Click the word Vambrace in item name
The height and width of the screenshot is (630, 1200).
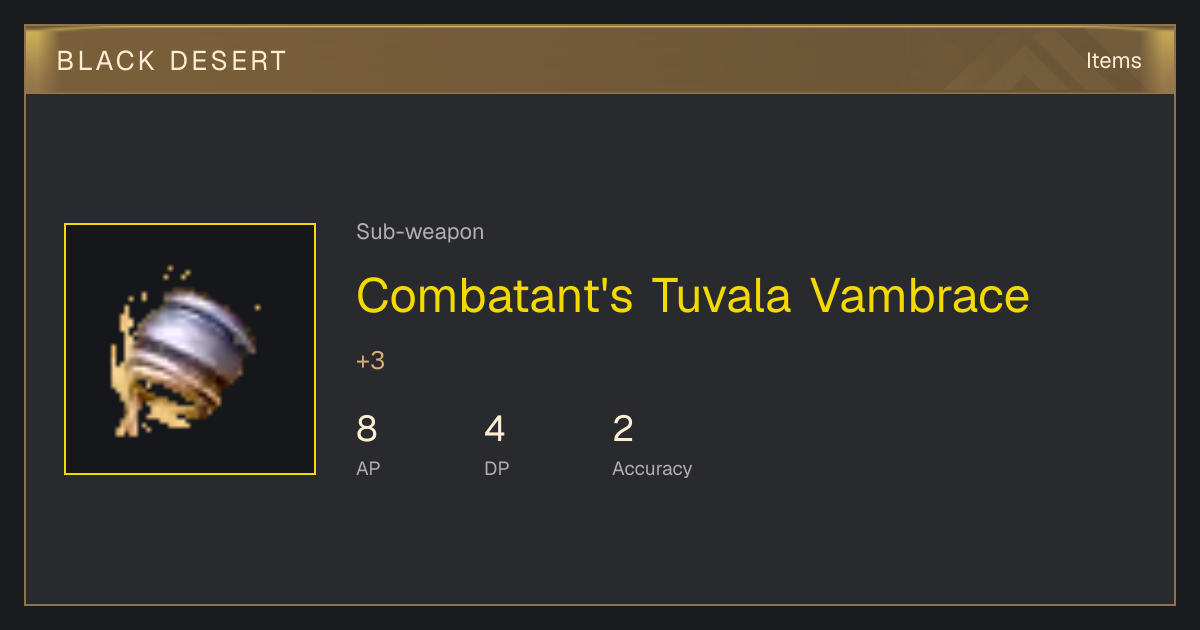(x=919, y=296)
